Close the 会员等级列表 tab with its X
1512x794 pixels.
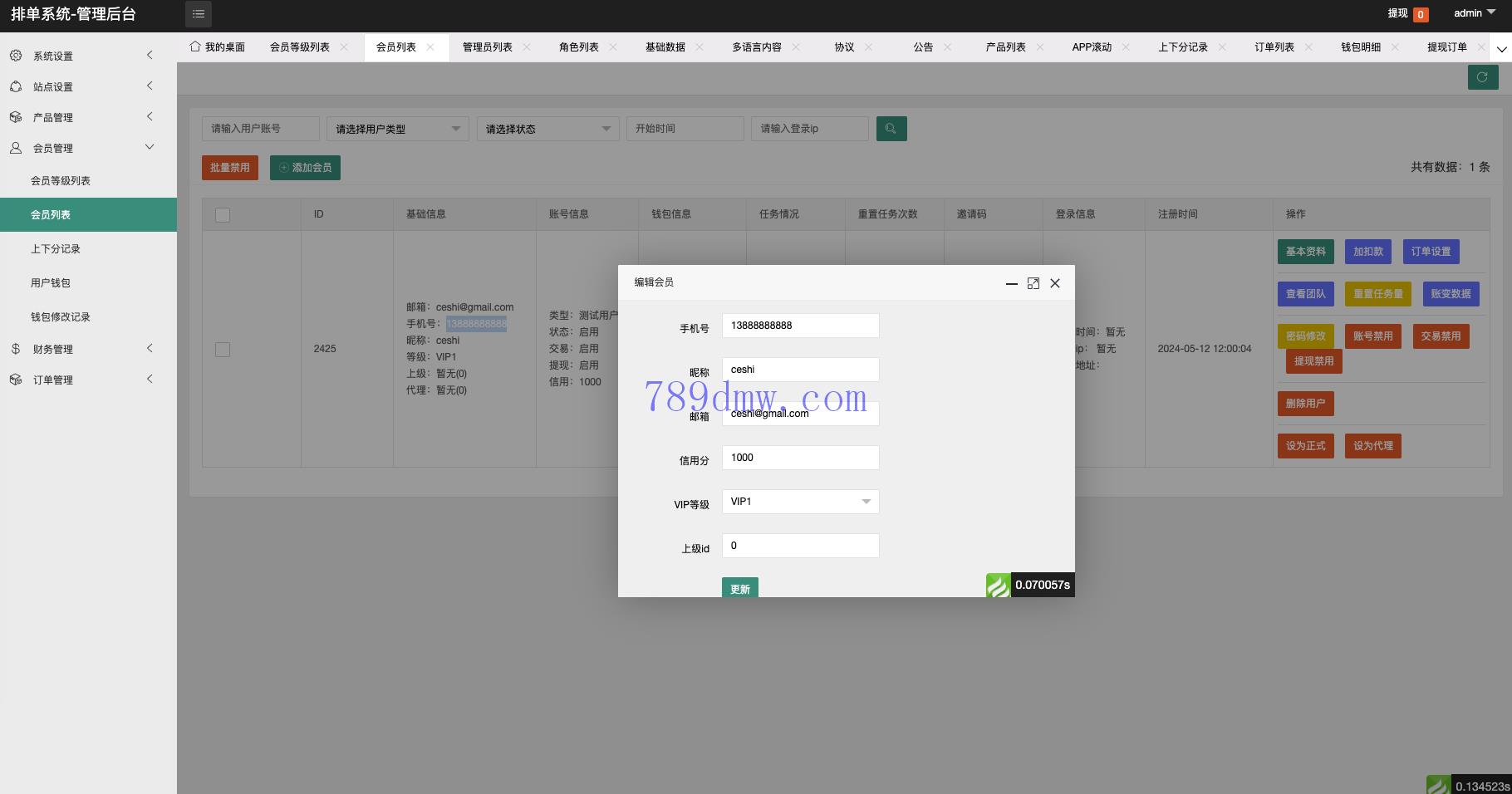(344, 47)
